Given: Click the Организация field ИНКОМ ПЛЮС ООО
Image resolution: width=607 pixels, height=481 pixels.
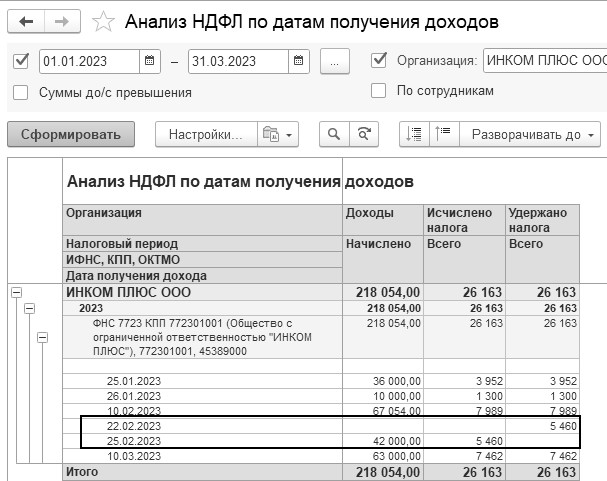Looking at the screenshot, I should coord(545,60).
